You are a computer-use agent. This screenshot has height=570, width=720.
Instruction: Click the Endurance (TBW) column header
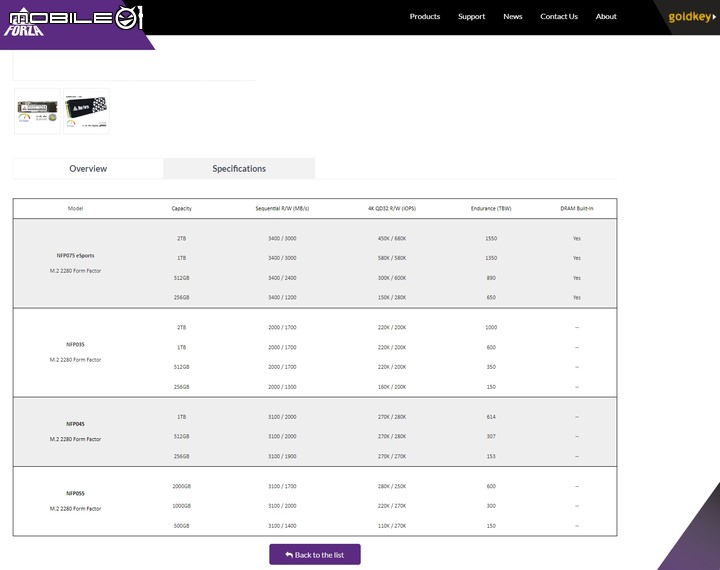tap(491, 209)
